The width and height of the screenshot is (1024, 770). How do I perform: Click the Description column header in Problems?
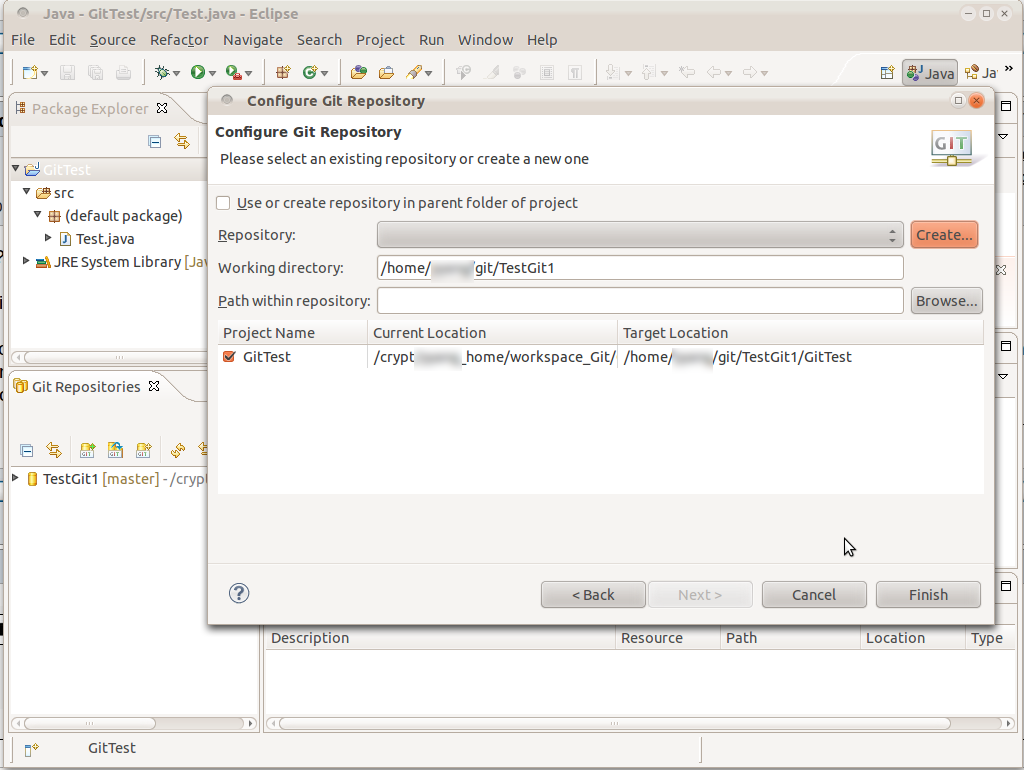pos(440,638)
